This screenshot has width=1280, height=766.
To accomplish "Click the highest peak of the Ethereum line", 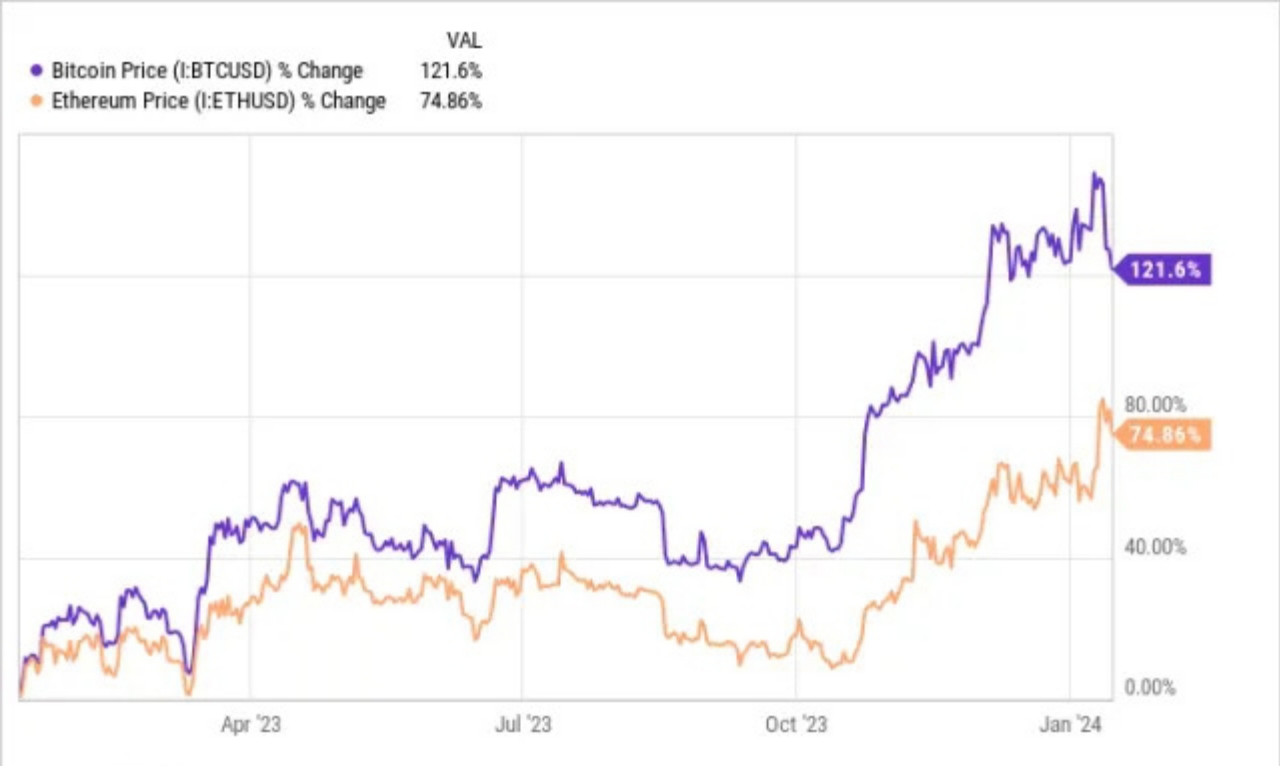I will coord(1103,400).
